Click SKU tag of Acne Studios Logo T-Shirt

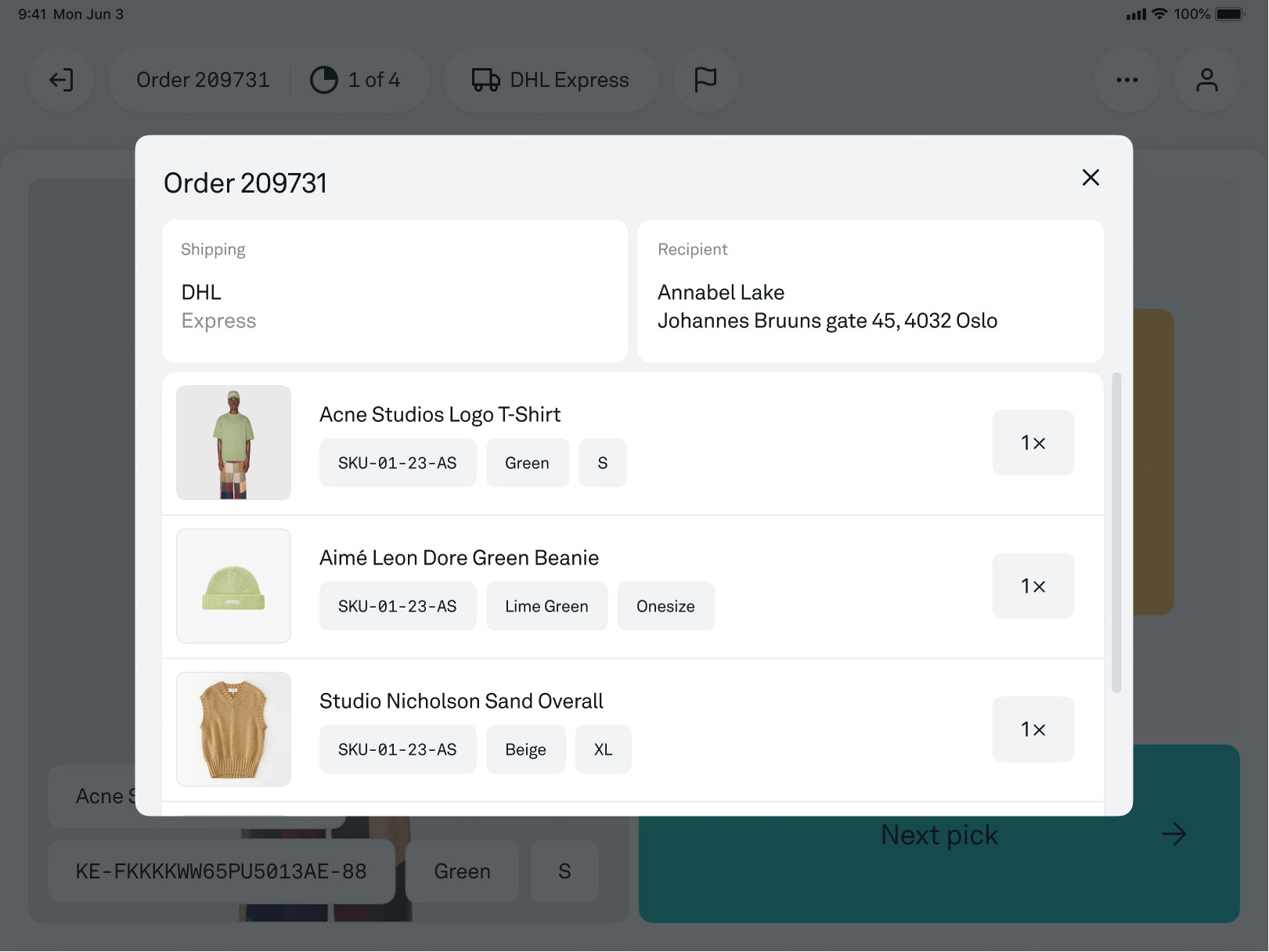pos(398,463)
